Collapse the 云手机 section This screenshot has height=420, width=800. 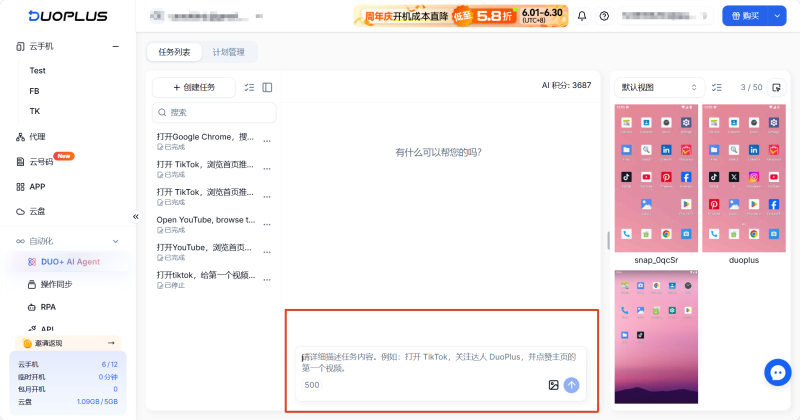tap(116, 46)
